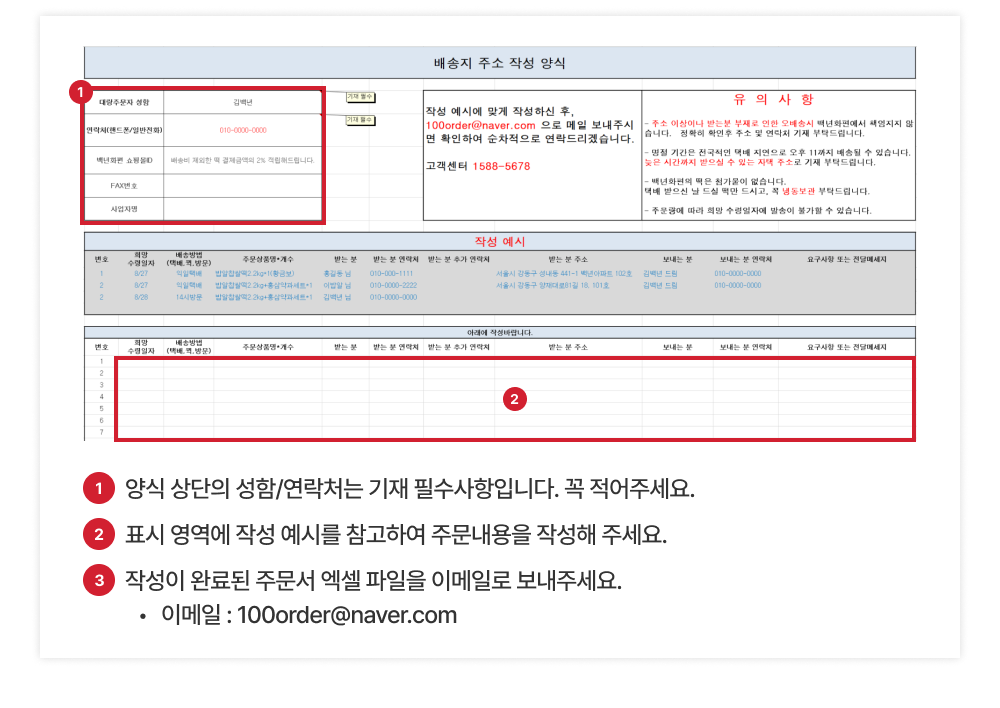Click the '희망 수령일자' header in the input table

click(x=141, y=347)
